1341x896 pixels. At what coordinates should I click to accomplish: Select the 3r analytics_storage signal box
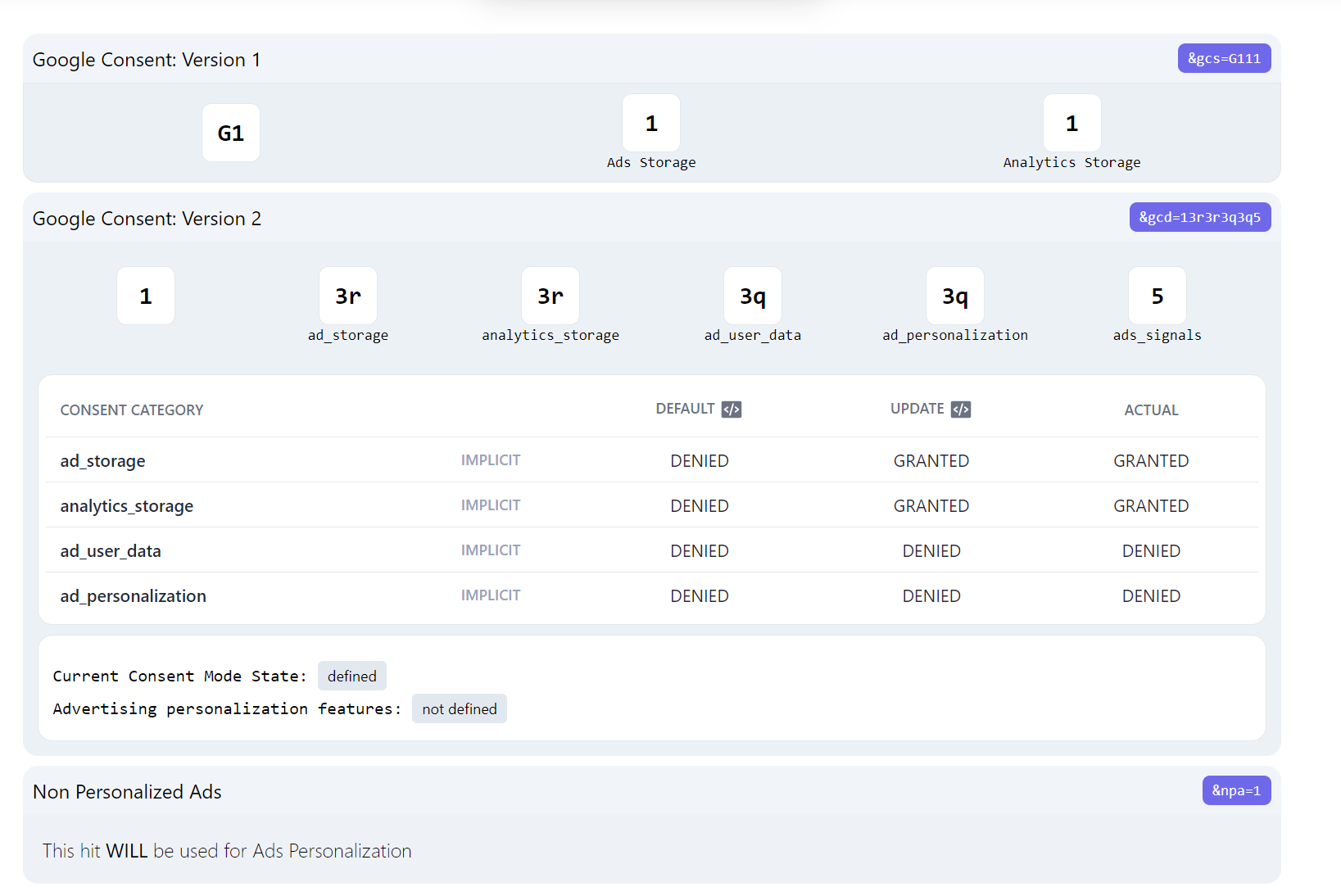550,296
